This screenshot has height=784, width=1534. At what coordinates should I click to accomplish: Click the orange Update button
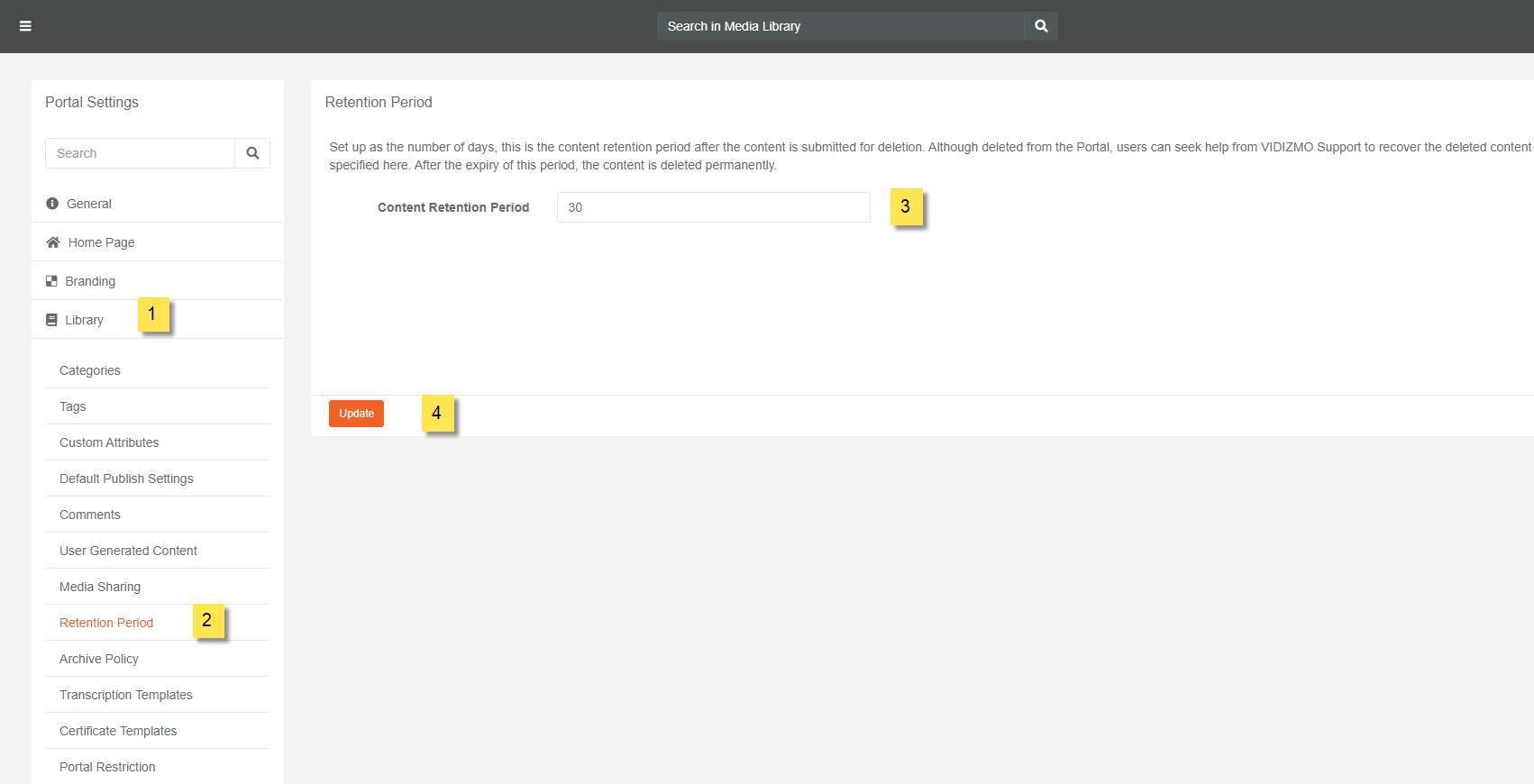tap(356, 414)
